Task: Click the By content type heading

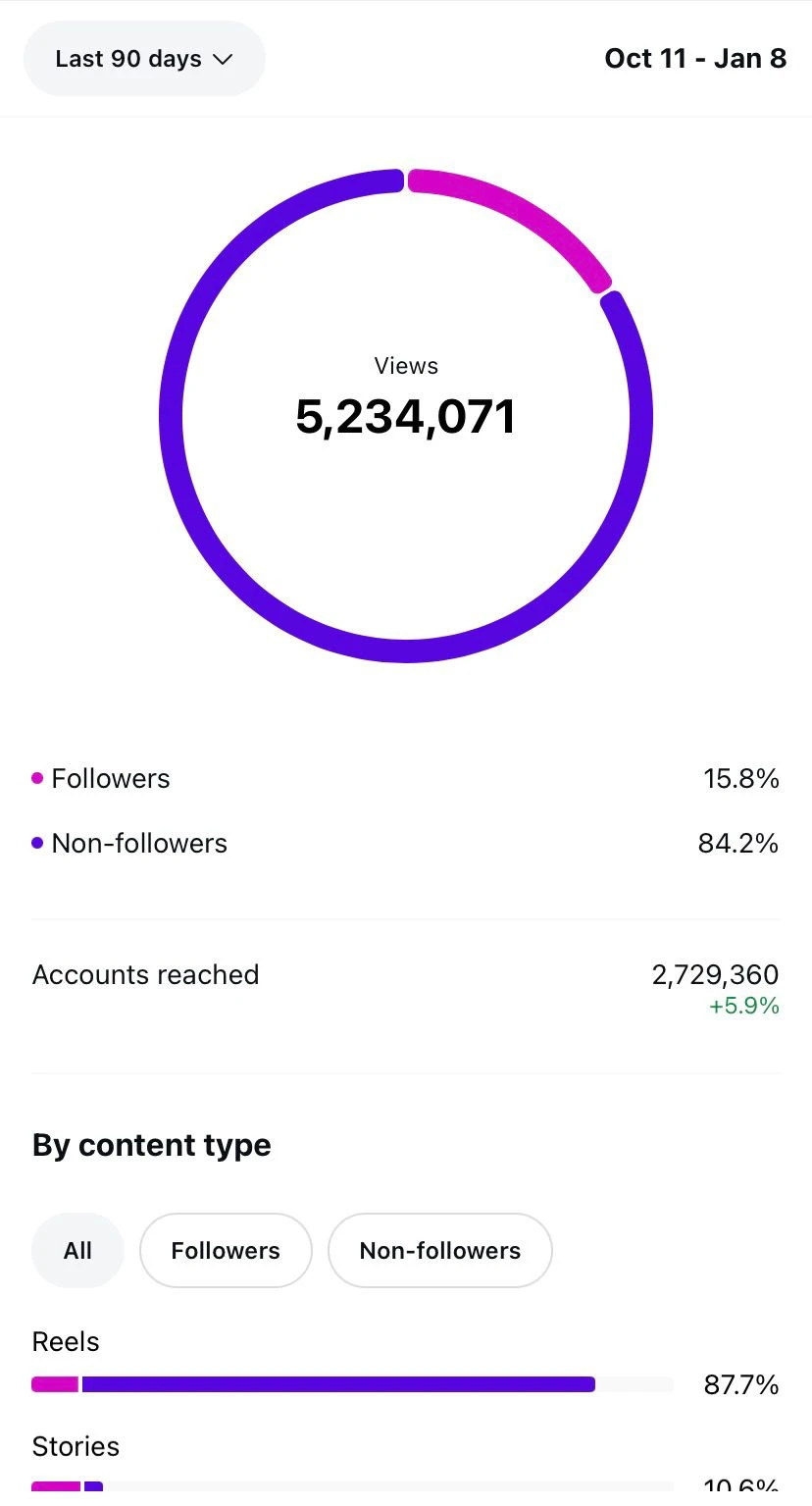Action: pos(151,1144)
